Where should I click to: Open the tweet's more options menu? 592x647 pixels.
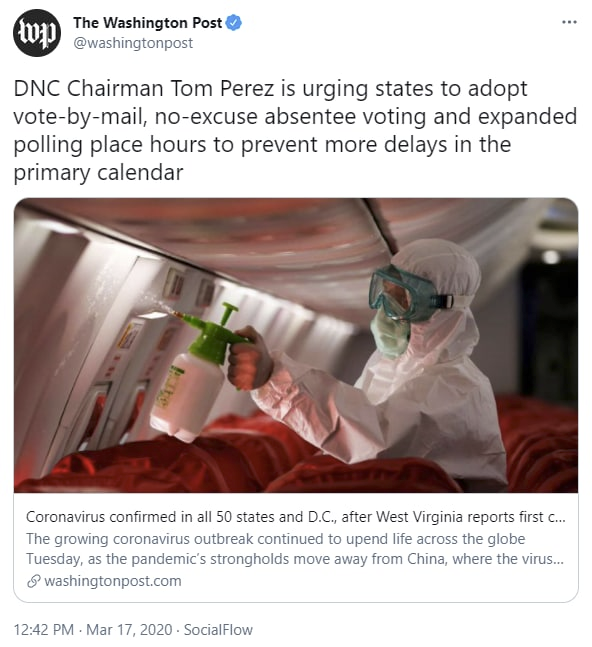[x=569, y=22]
